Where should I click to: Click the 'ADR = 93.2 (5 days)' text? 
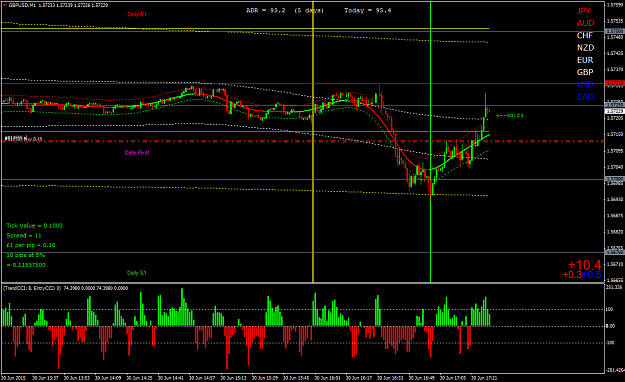click(x=285, y=10)
